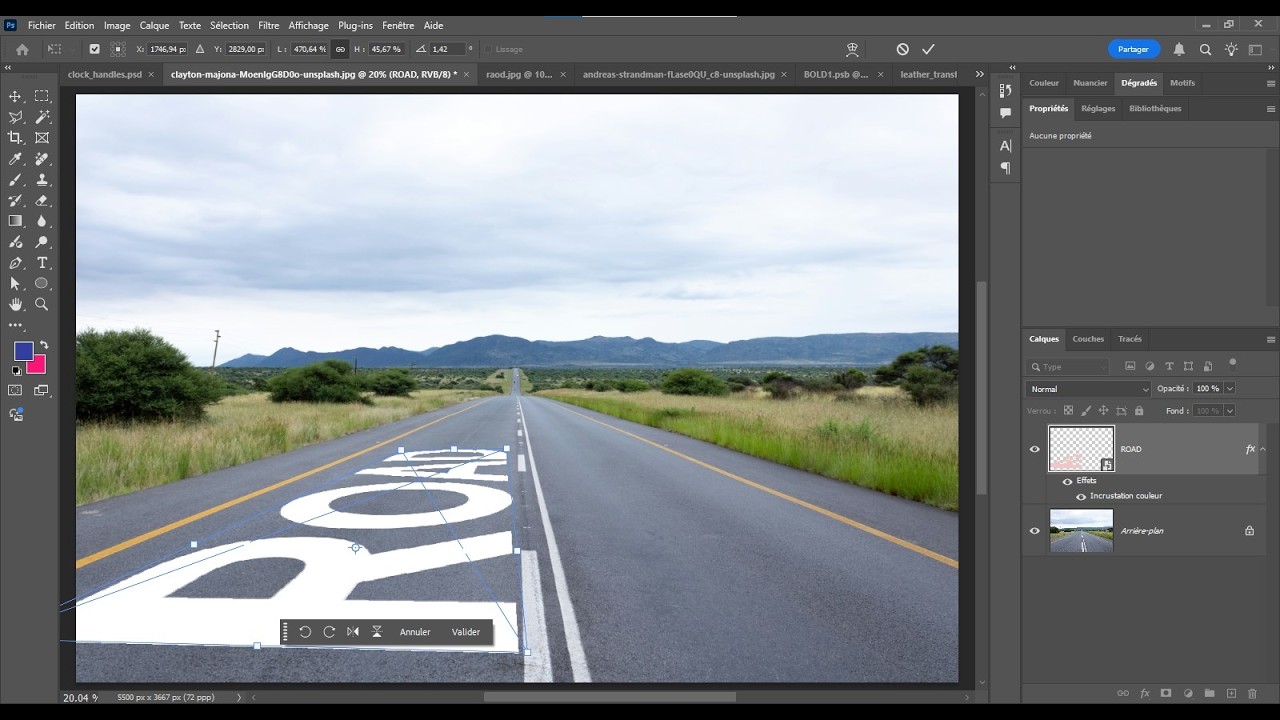Switch to the raod.jpg document tab
Viewport: 1280px width, 720px height.
pos(519,74)
